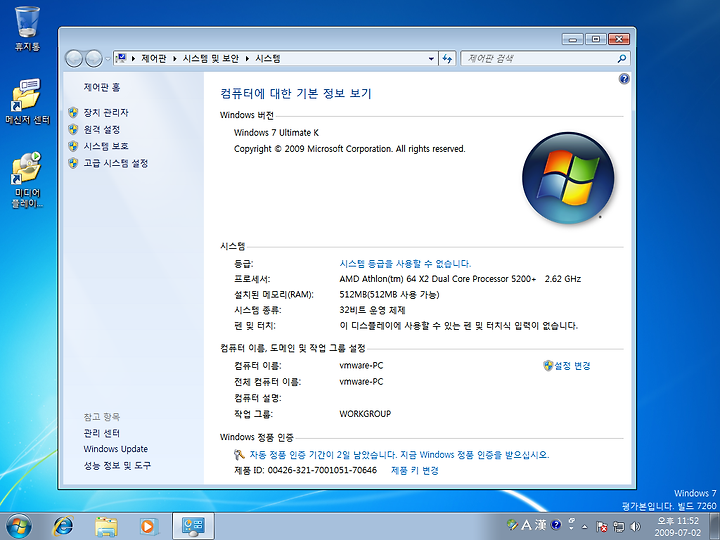Open 고급 시스템 설정 link
Screen dimensions: 720x540
pyautogui.click(x=116, y=163)
